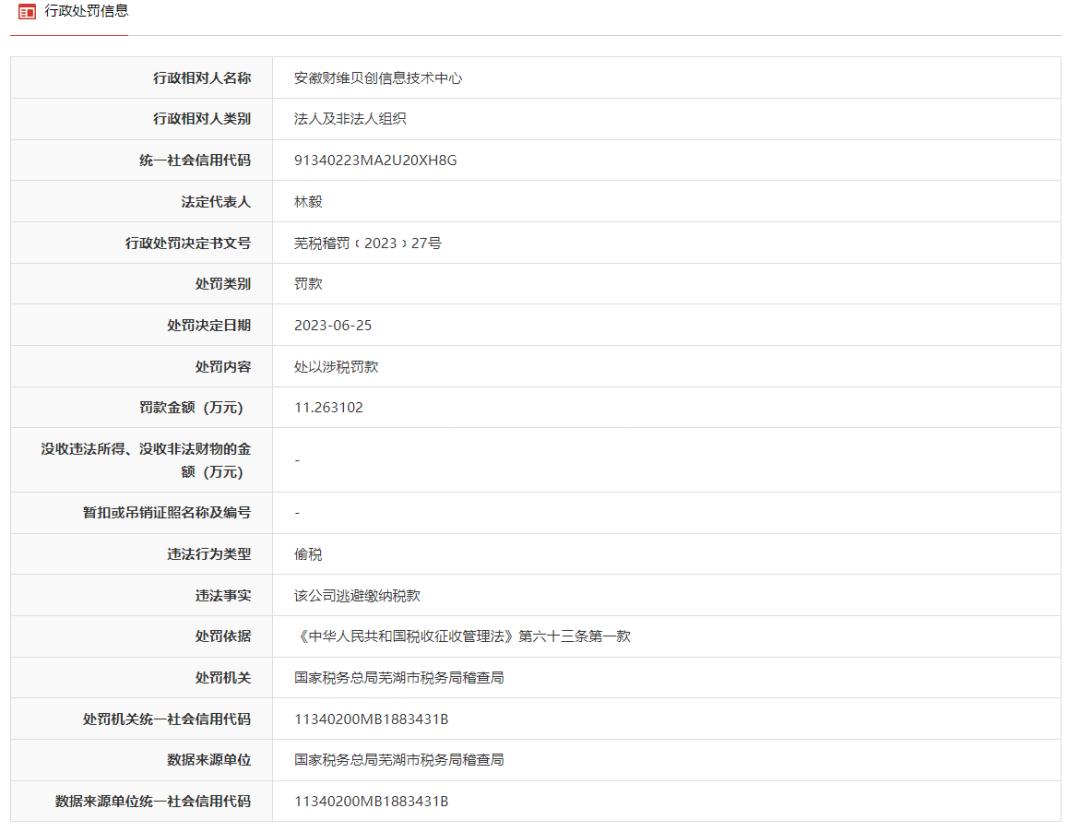1080x832 pixels.
Task: Select code 11340200MB1883431B in 数据来源单位 code row
Action: (x=371, y=801)
